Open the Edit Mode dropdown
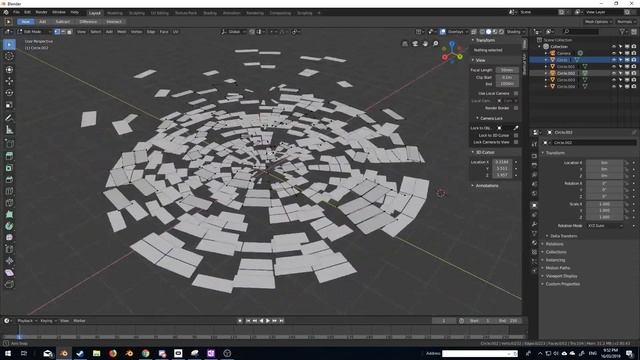 34,31
